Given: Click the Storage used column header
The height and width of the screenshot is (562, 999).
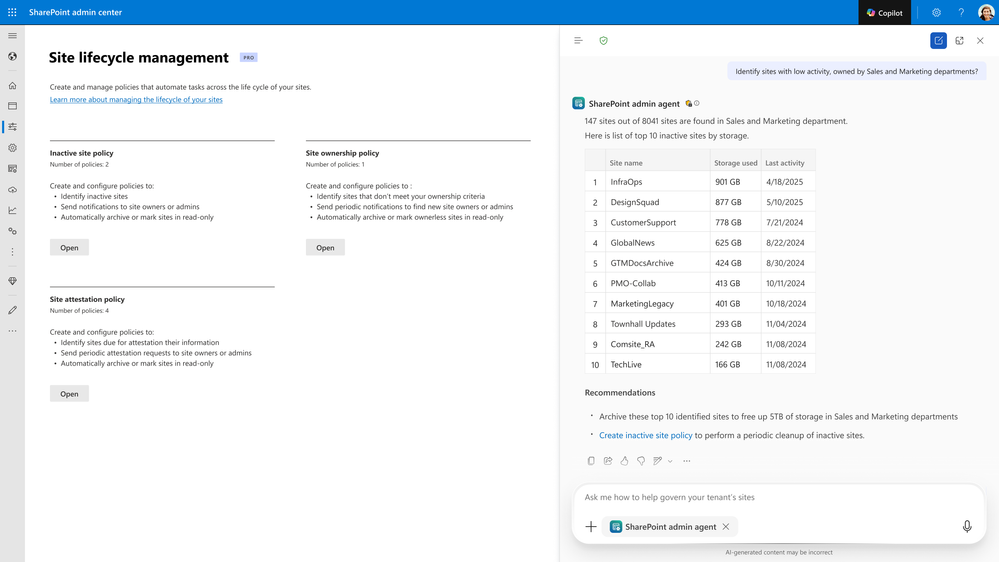Looking at the screenshot, I should (735, 163).
